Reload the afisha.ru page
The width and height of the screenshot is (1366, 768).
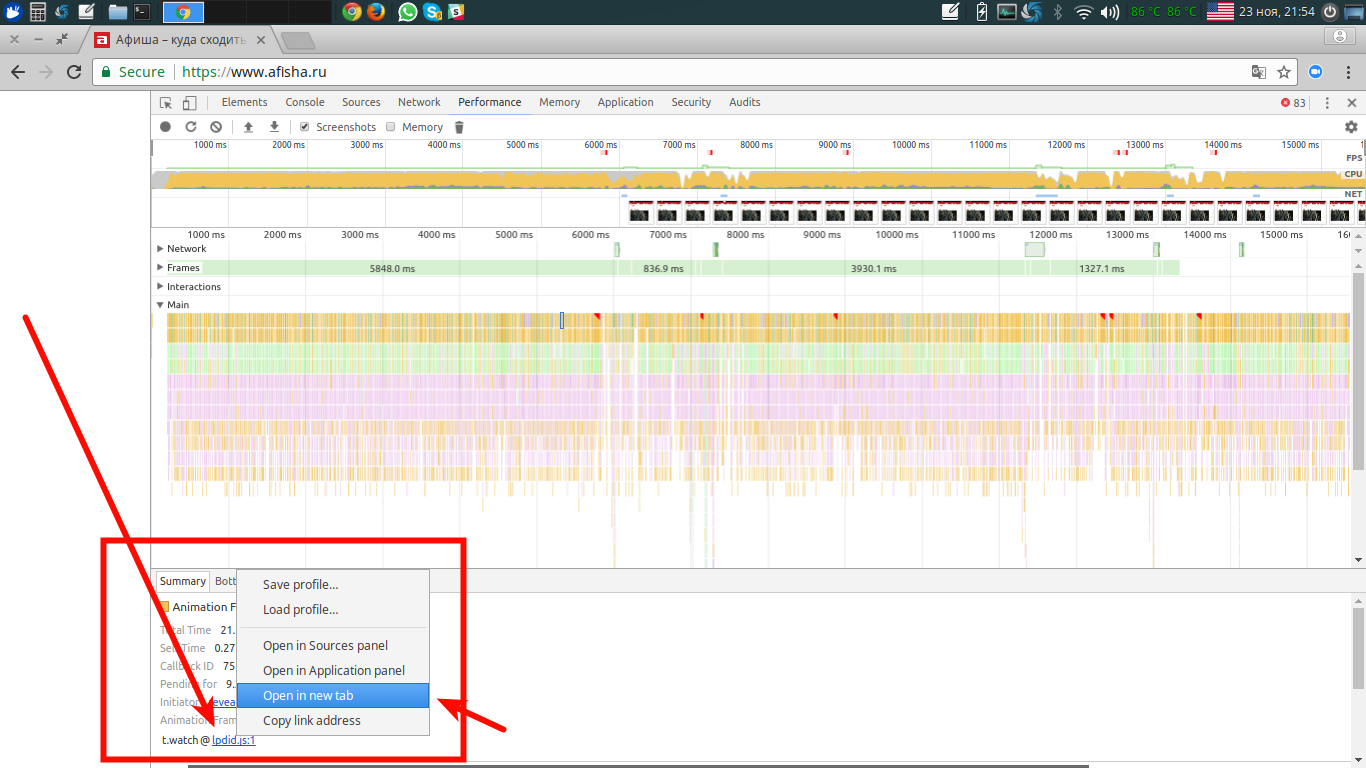click(74, 72)
